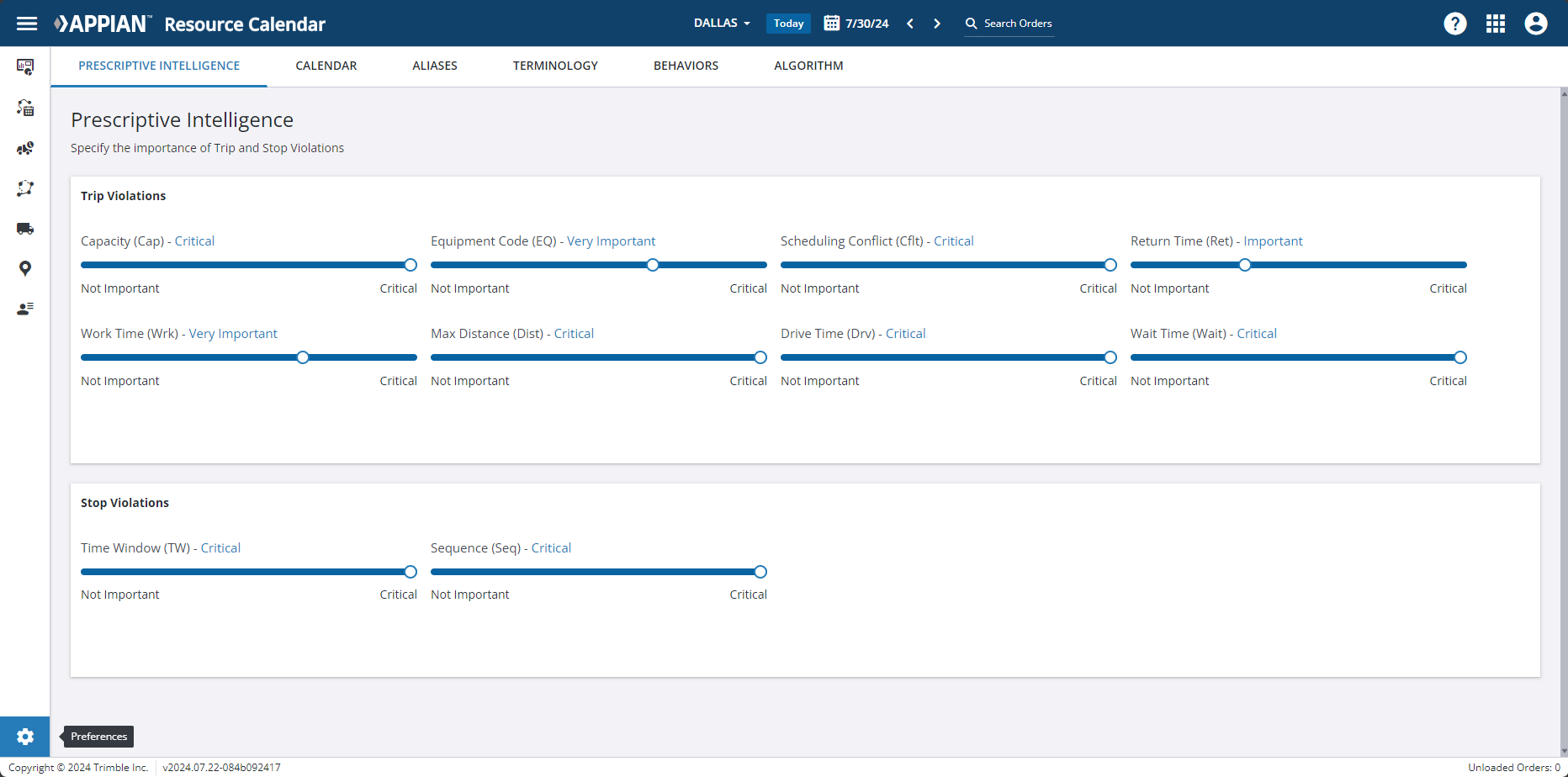Switch to the Calendar tab
The image size is (1568, 777).
326,66
